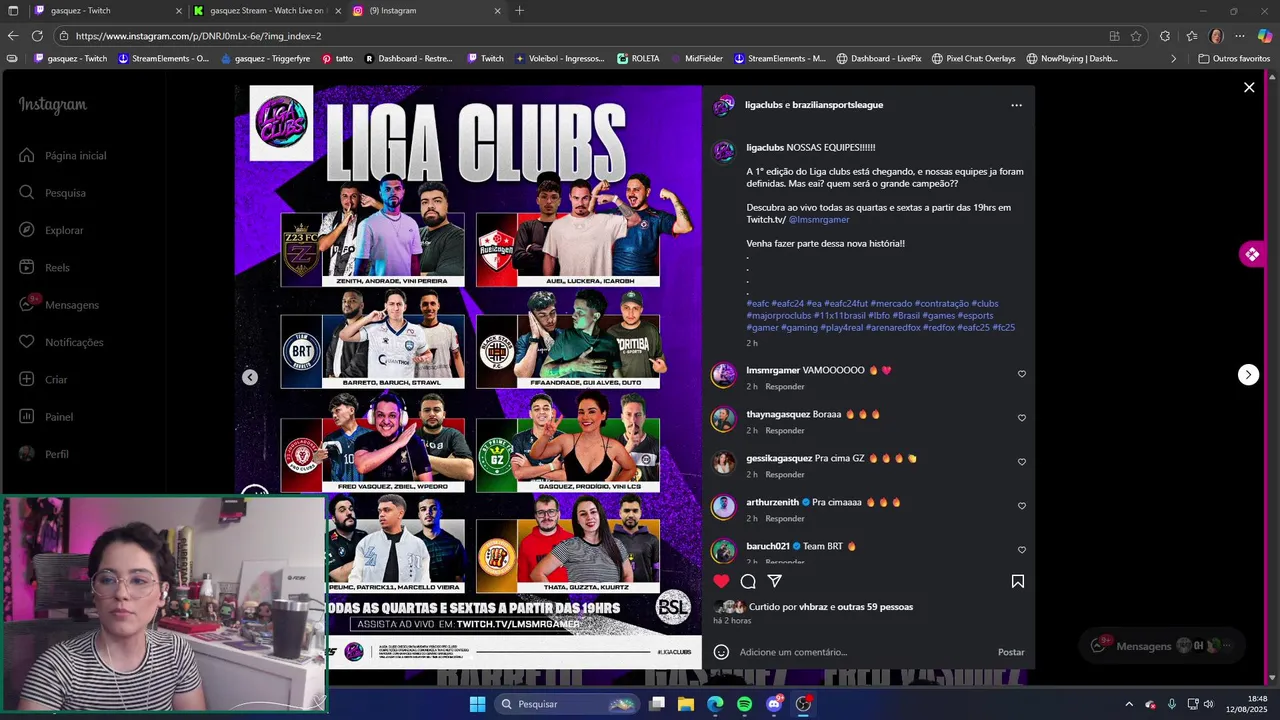Screen dimensions: 1280x720
Task: Open Notificações in sidebar
Action: tap(61, 342)
